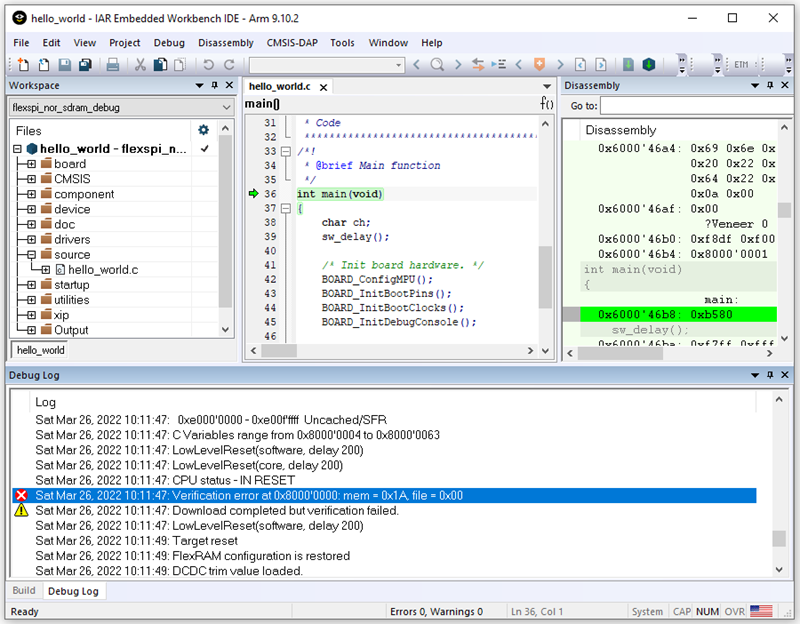Open the CMSIS-DAP menu
Viewport: 800px width, 624px height.
(x=292, y=43)
